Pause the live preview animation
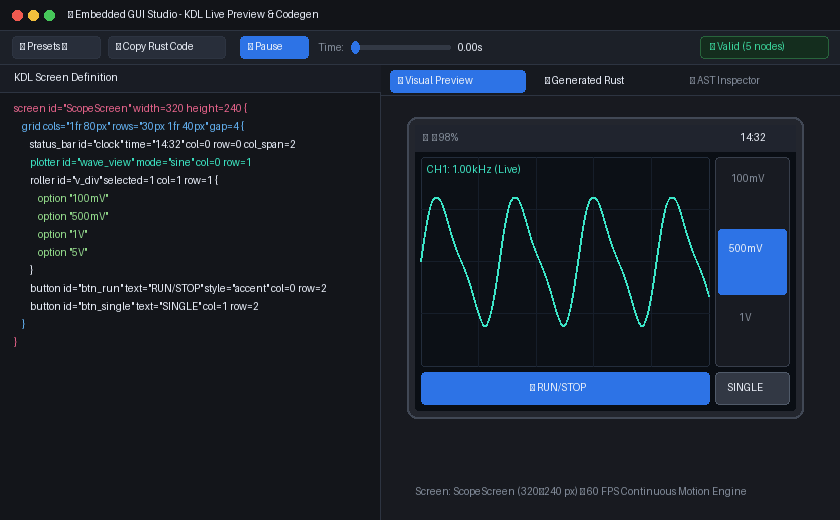Screen dimensions: 840x520 [274, 47]
